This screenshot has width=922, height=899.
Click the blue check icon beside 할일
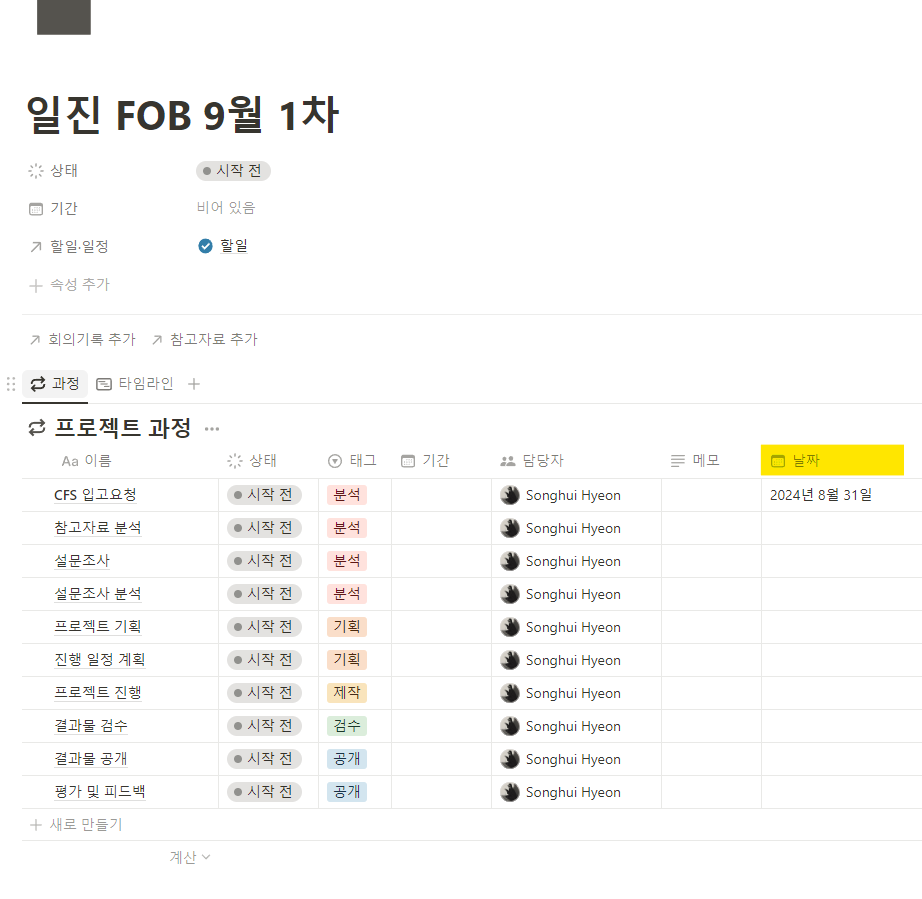coord(205,246)
